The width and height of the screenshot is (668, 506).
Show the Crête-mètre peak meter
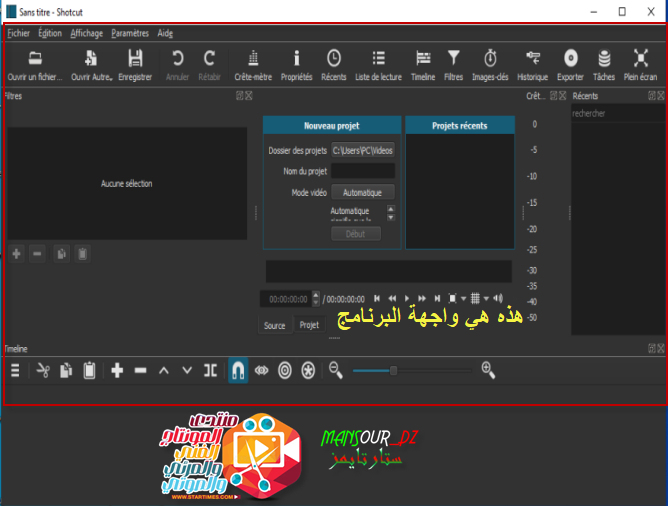253,65
